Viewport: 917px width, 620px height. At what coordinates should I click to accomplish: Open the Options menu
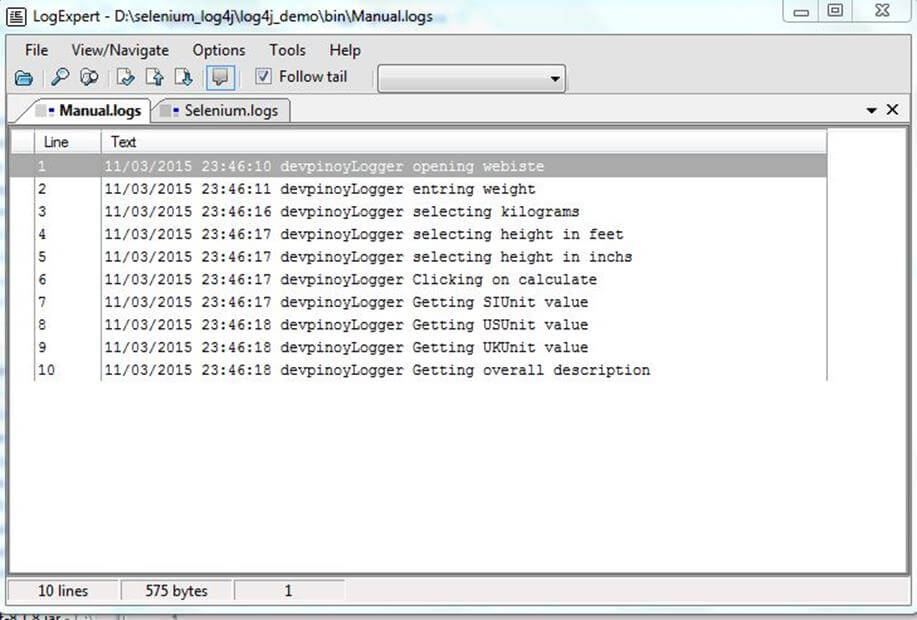pyautogui.click(x=218, y=50)
